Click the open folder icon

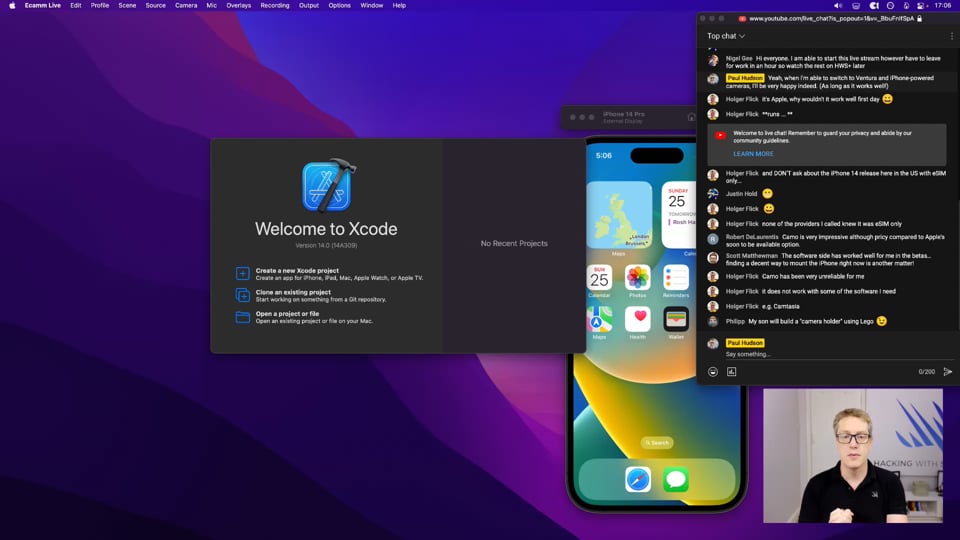[242, 317]
